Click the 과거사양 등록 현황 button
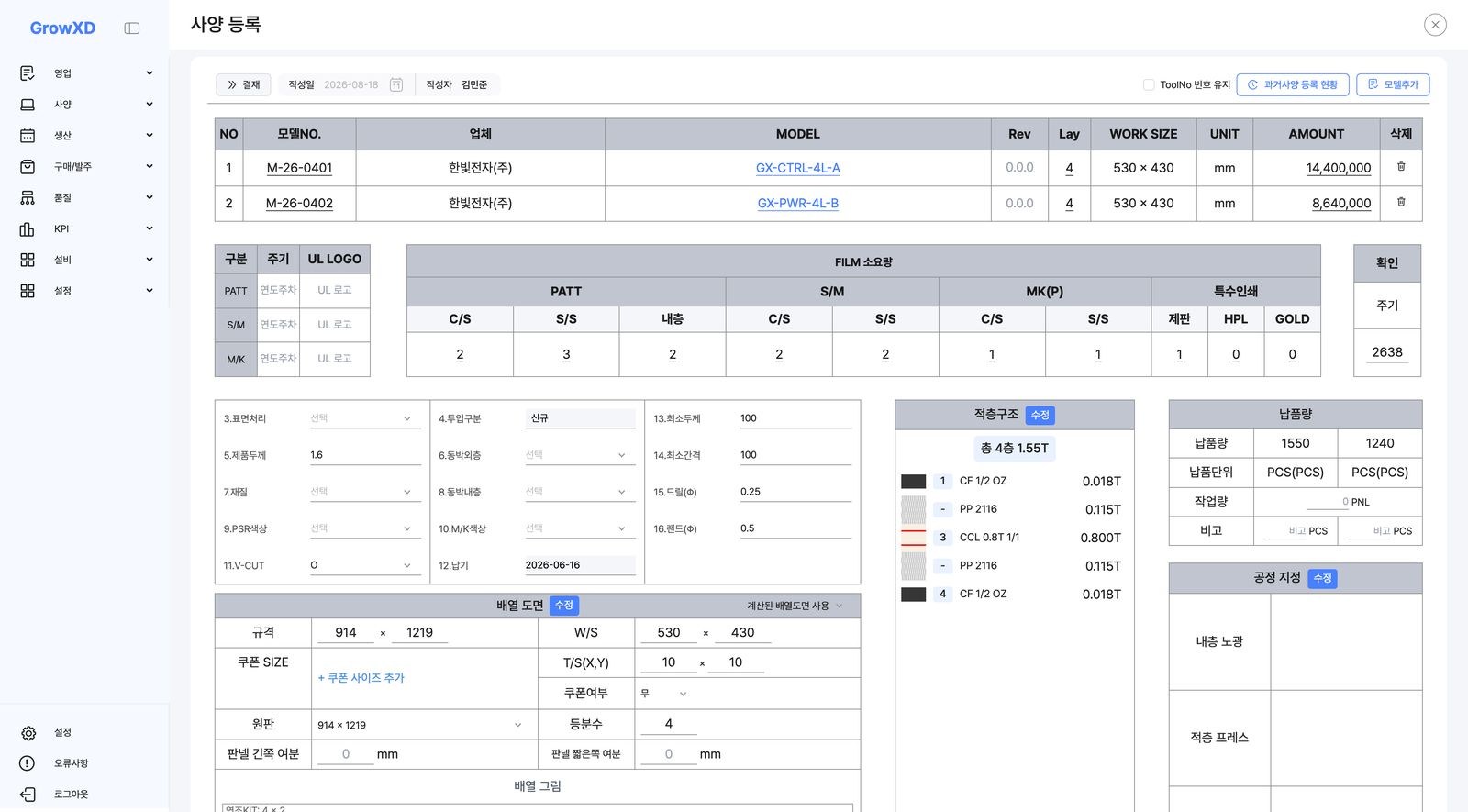The width and height of the screenshot is (1468, 812). pos(1293,84)
